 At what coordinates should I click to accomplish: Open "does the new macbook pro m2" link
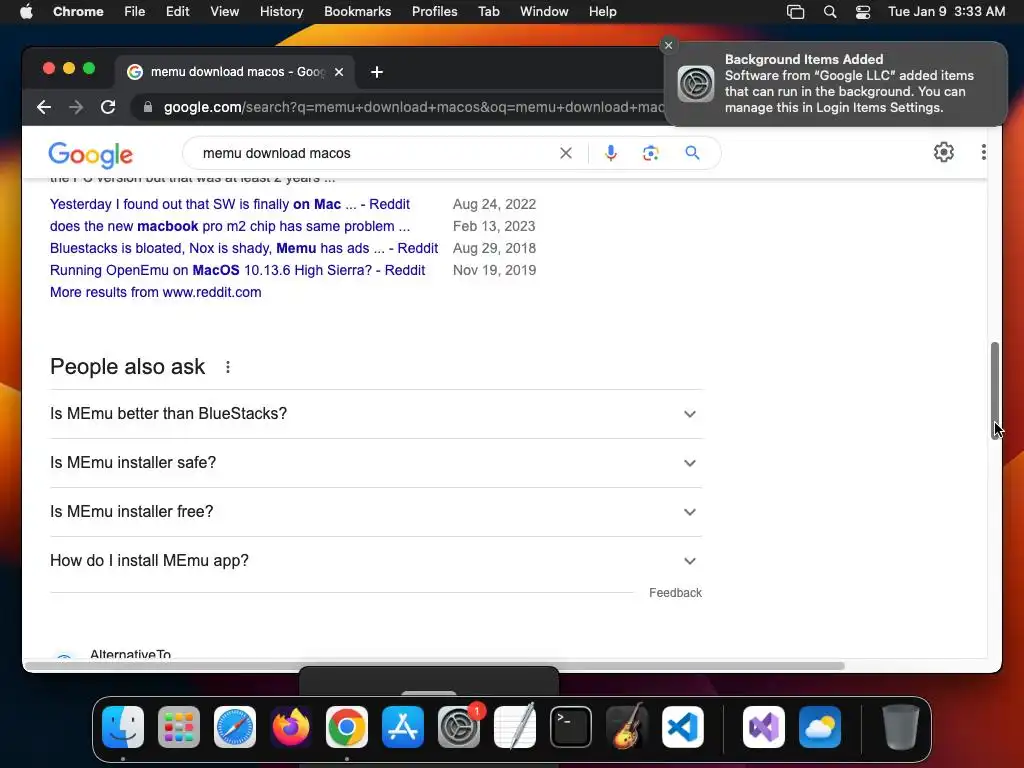230,227
